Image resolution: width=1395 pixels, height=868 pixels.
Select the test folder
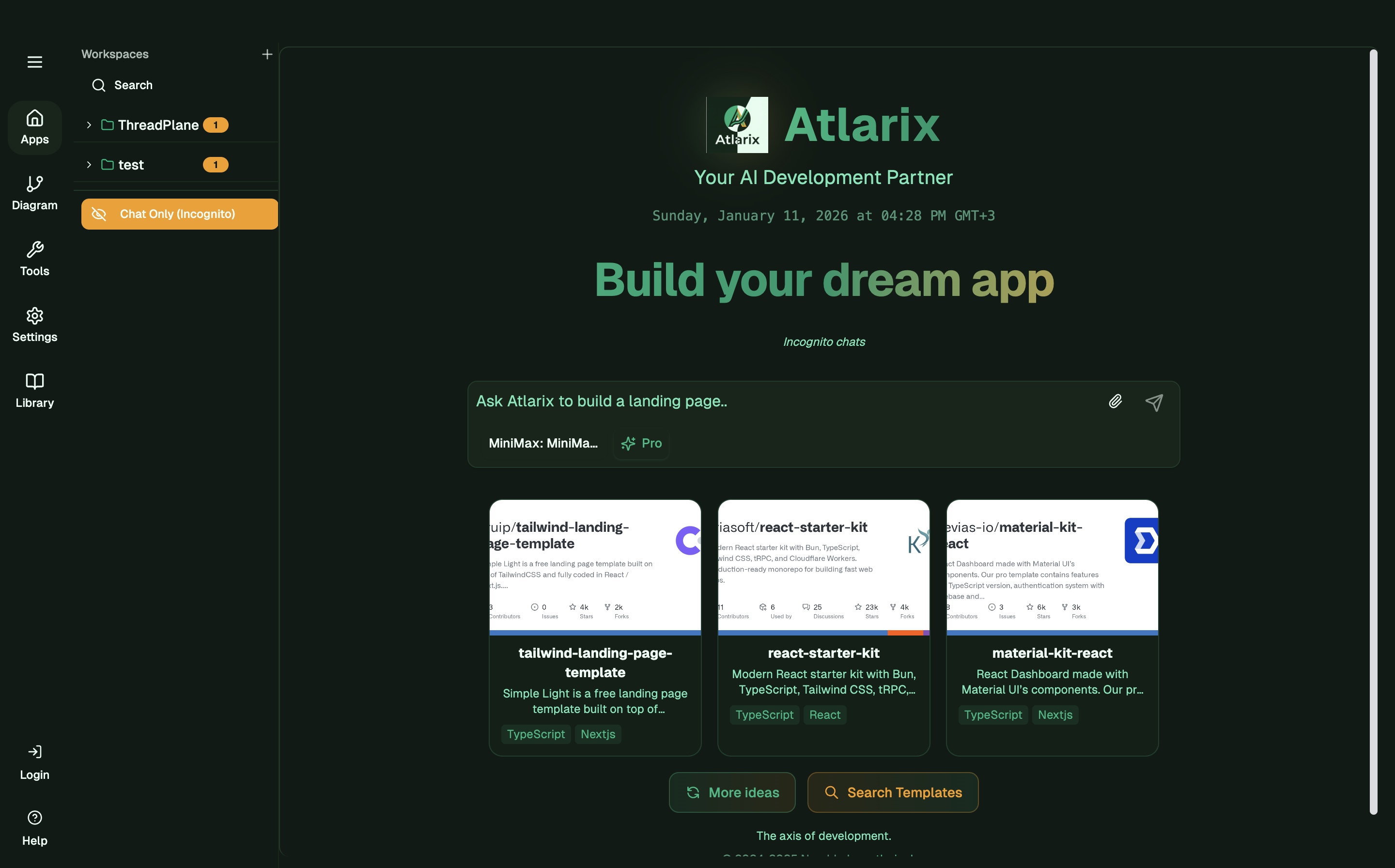[123, 165]
